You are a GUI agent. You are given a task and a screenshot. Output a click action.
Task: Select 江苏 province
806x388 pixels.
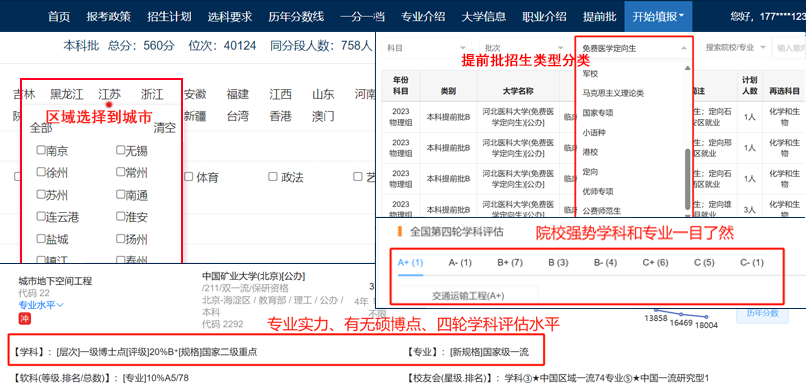(x=109, y=95)
